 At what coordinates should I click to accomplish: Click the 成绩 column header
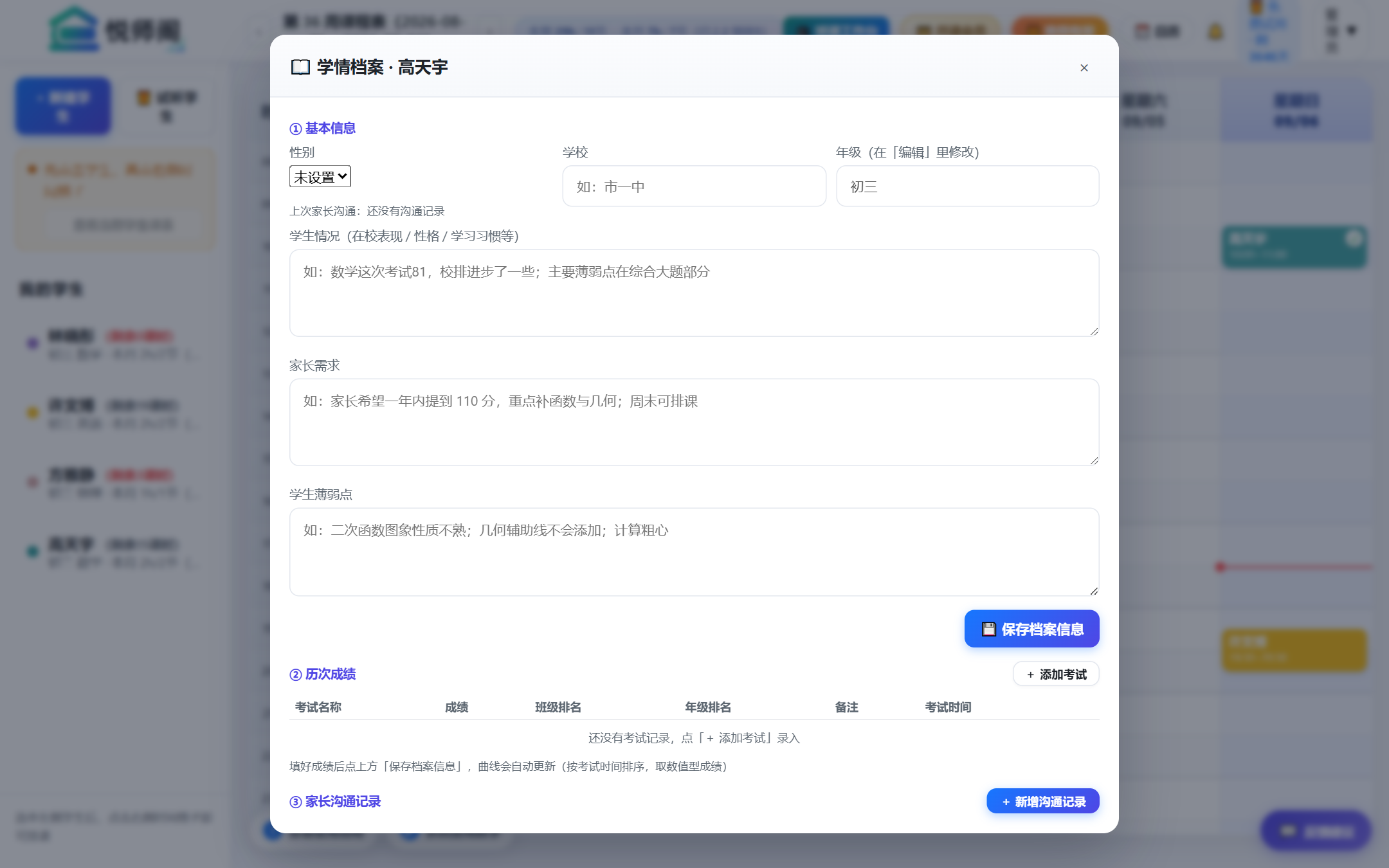[x=457, y=707]
